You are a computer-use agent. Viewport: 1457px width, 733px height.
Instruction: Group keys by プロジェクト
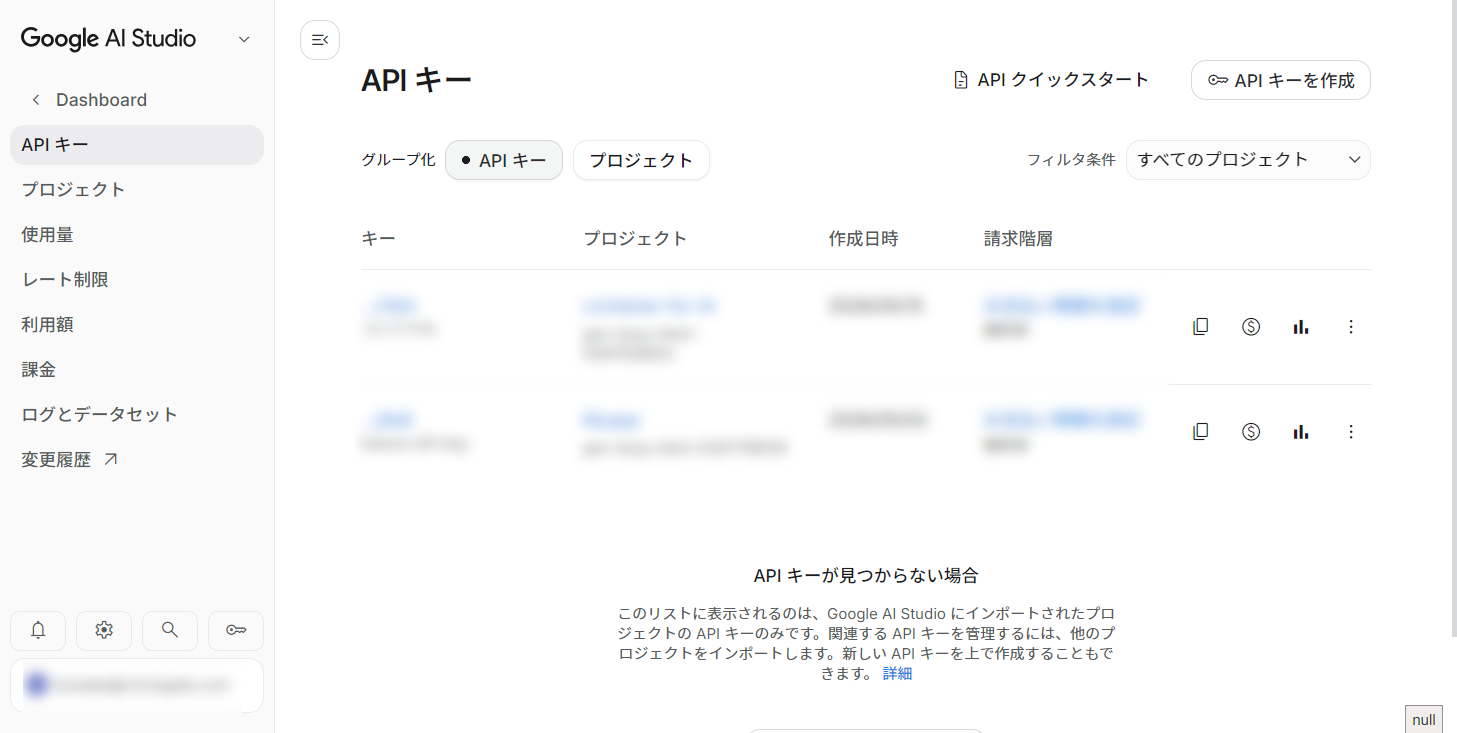[641, 160]
